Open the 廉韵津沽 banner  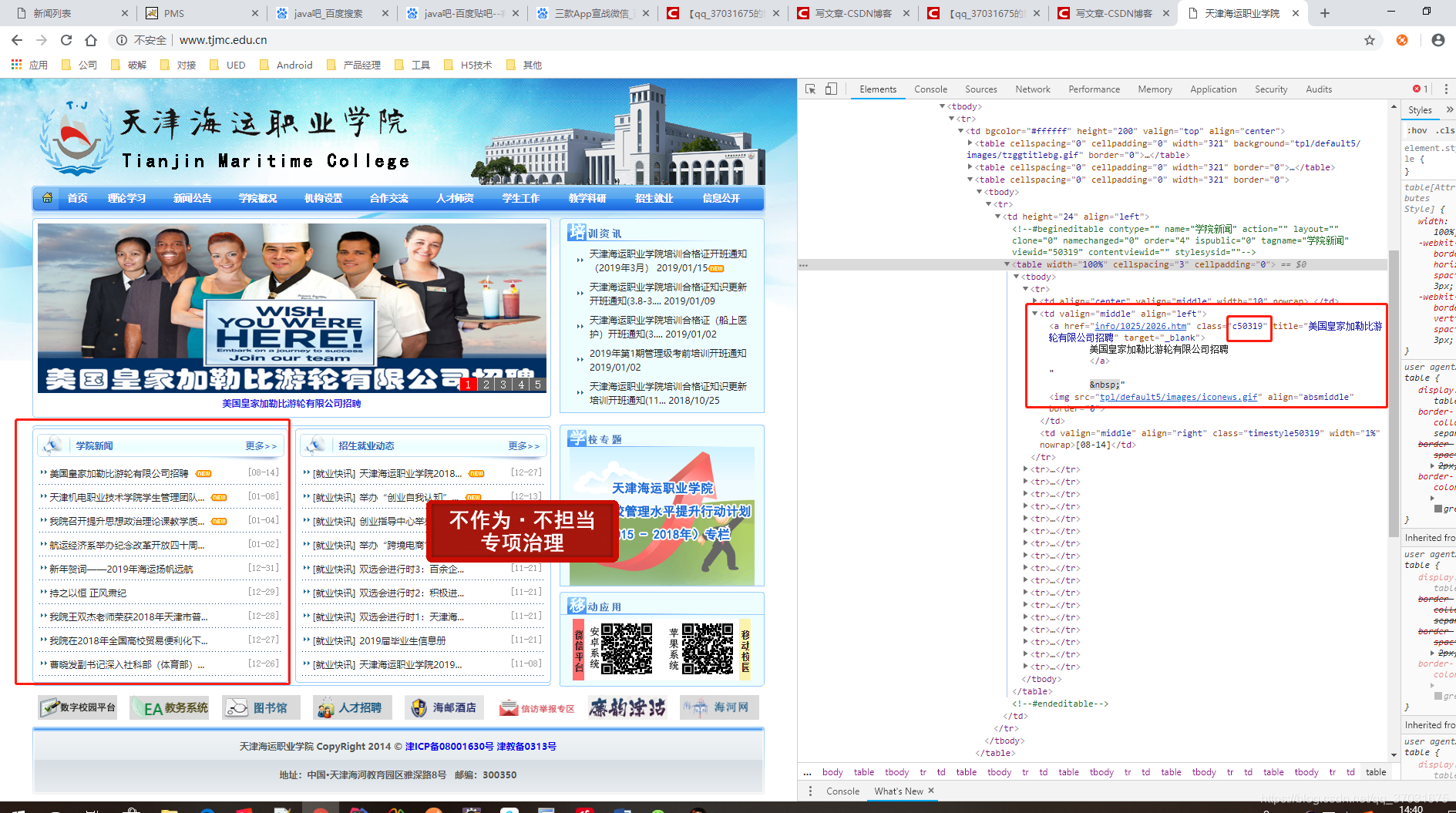[627, 707]
